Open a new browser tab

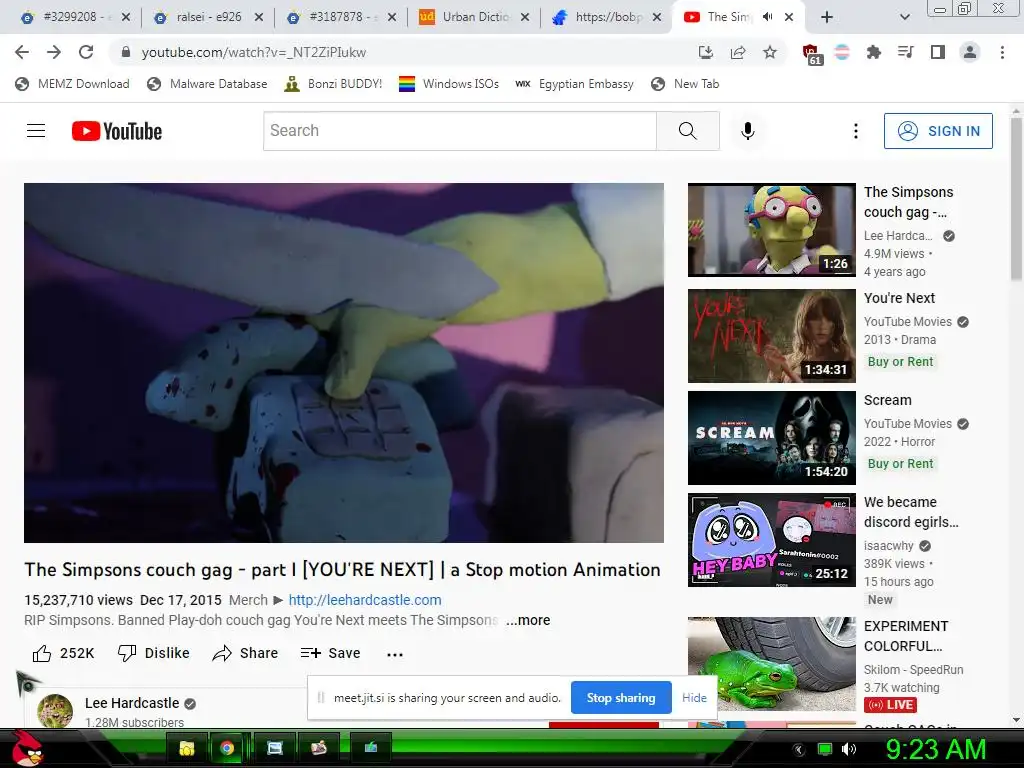point(827,18)
